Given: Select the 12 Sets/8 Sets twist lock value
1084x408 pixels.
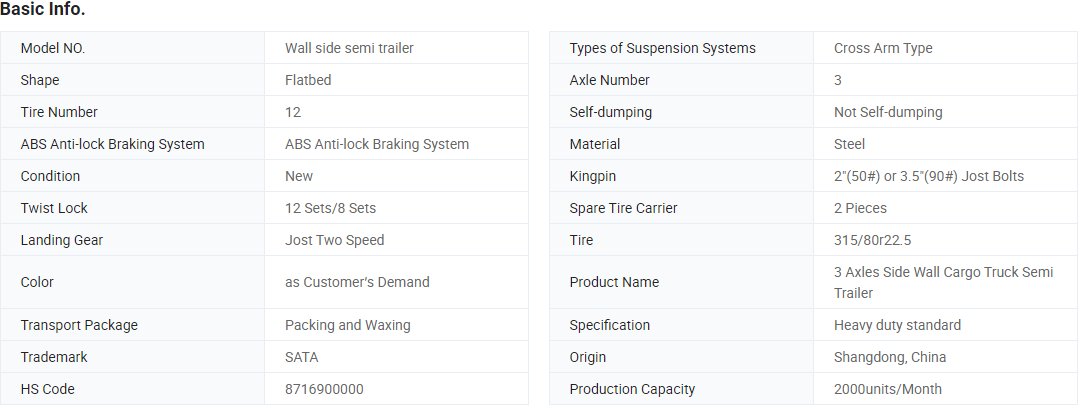Looking at the screenshot, I should point(330,207).
